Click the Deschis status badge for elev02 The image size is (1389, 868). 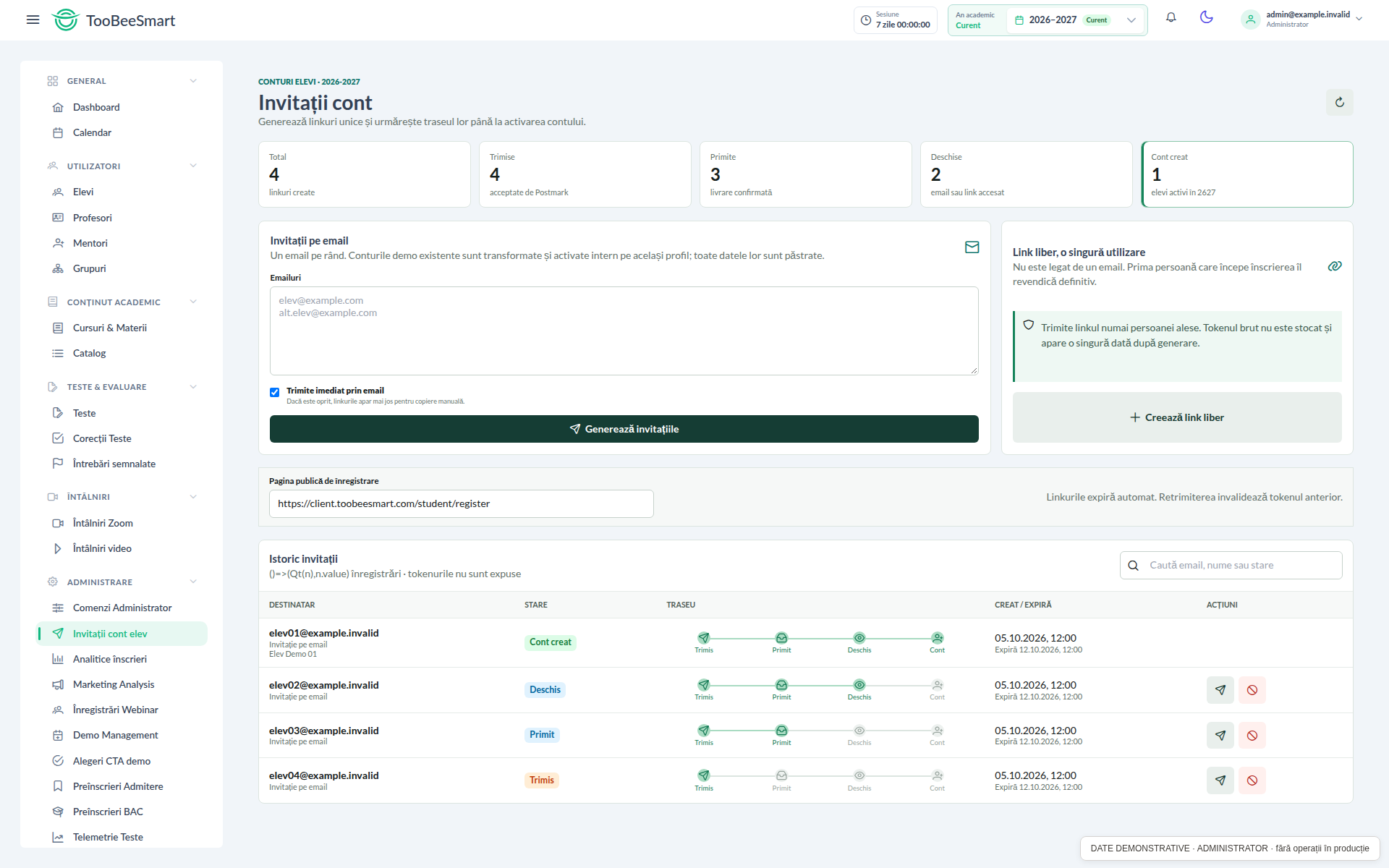(x=545, y=690)
